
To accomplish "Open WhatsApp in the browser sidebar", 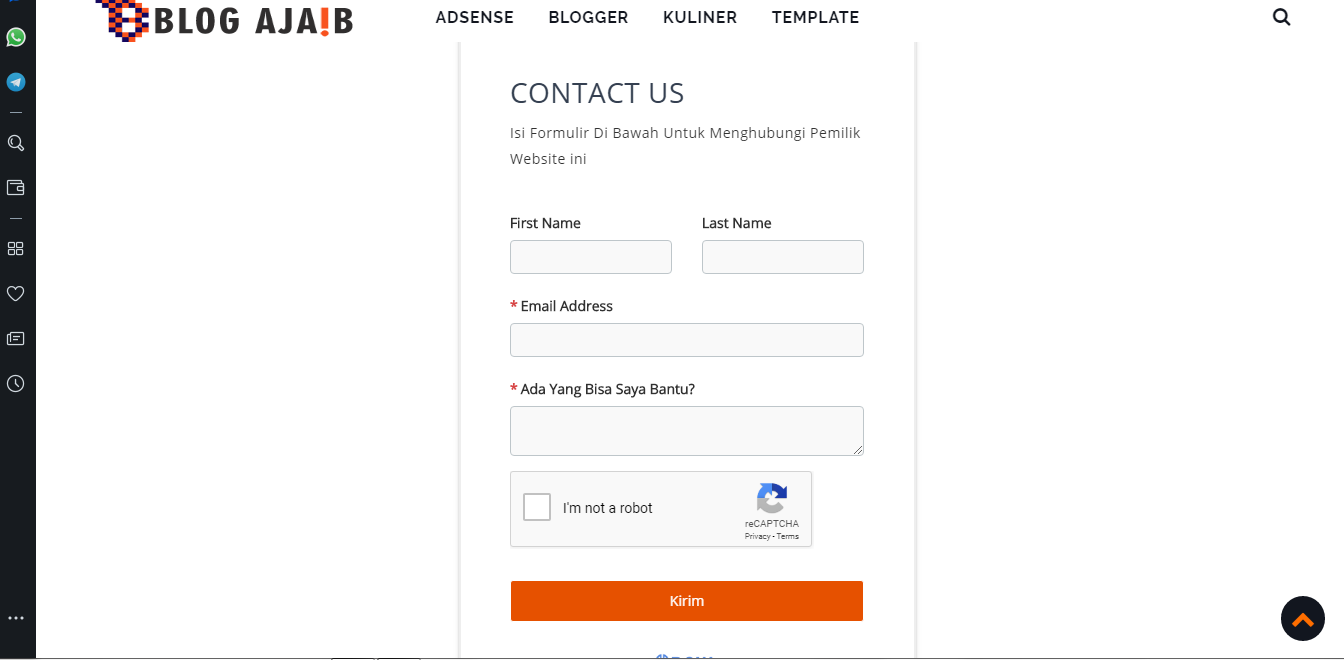I will (x=16, y=38).
